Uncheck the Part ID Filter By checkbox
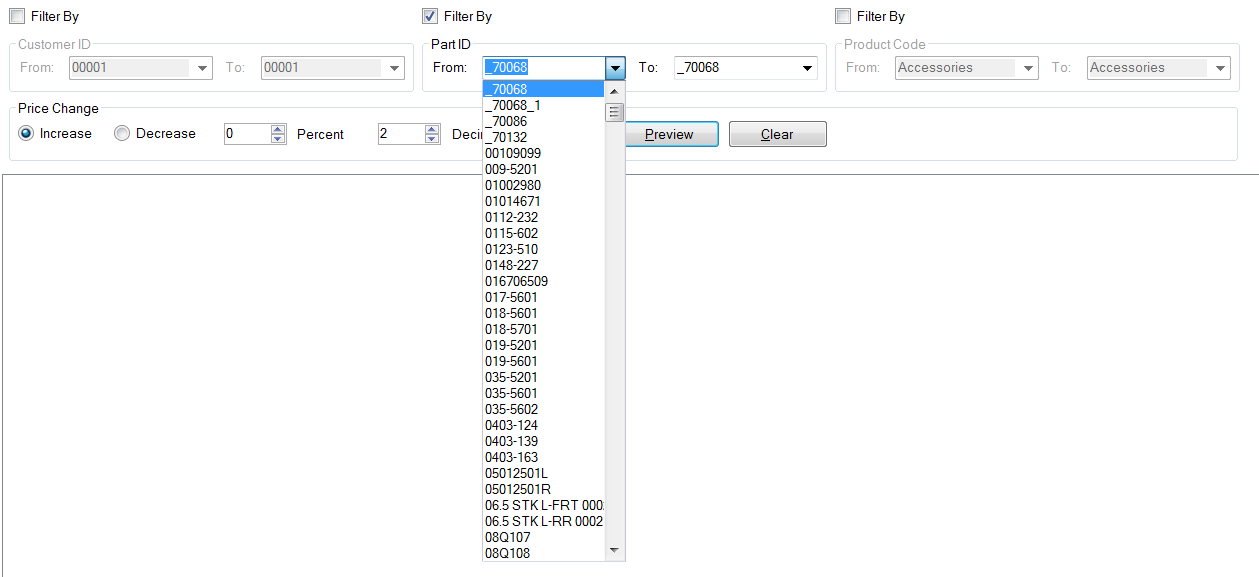1259x577 pixels. [x=430, y=16]
